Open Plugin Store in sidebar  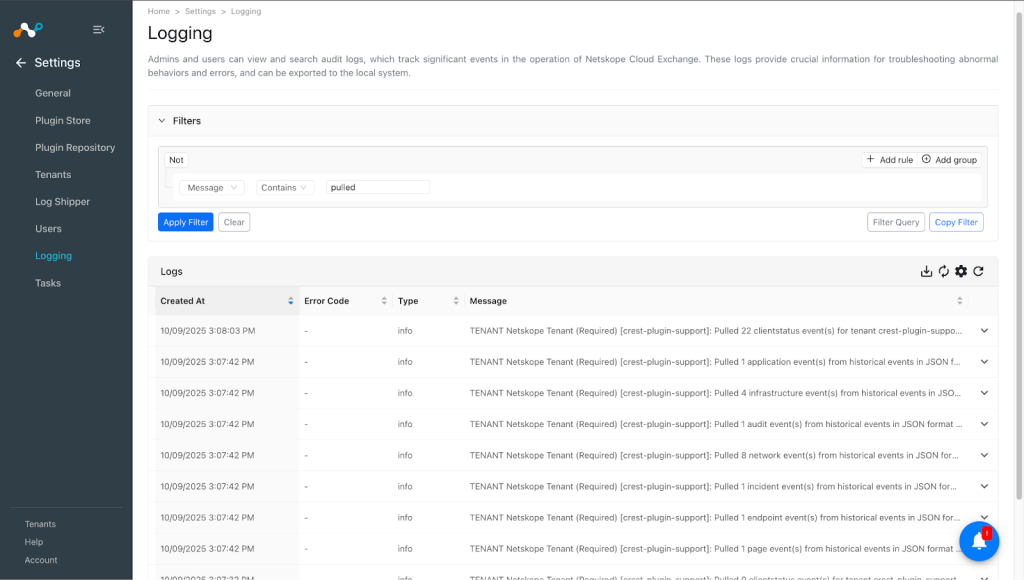(63, 121)
